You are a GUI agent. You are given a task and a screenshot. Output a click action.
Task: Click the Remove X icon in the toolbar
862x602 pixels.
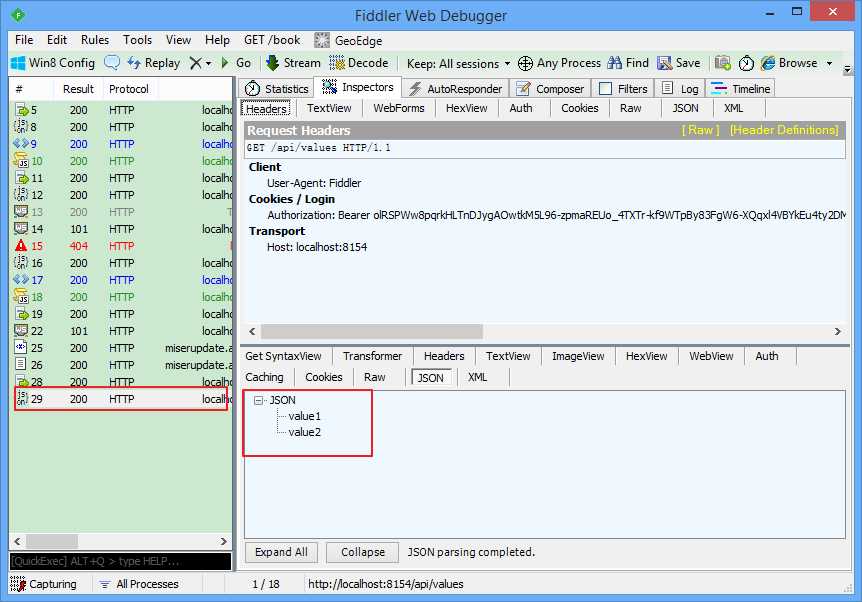195,63
